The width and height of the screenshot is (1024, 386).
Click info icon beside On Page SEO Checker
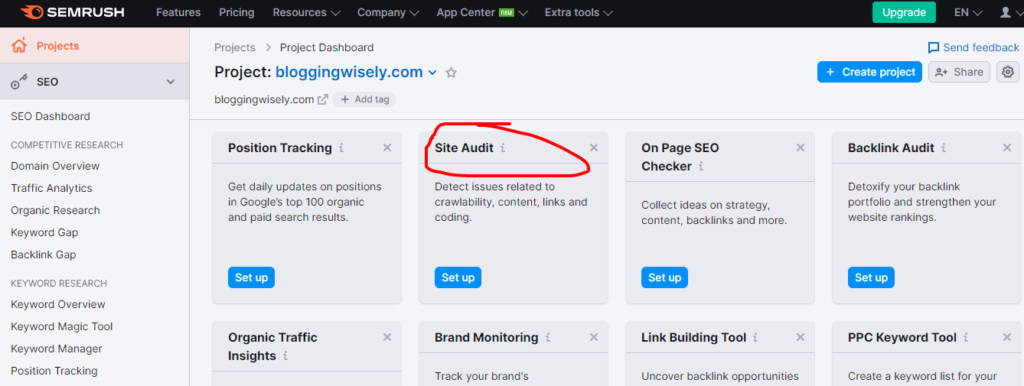click(701, 167)
